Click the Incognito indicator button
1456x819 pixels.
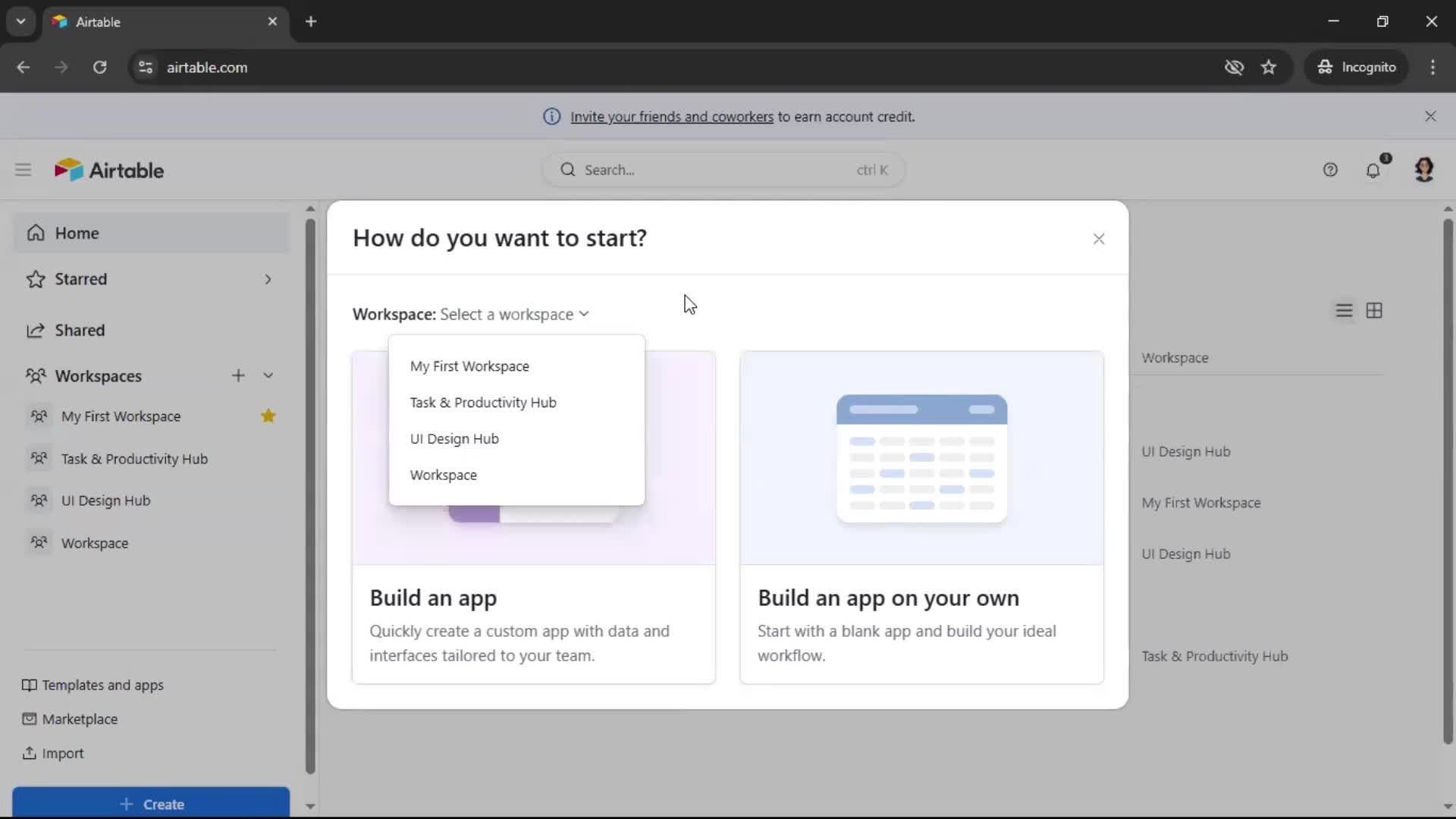pos(1357,67)
